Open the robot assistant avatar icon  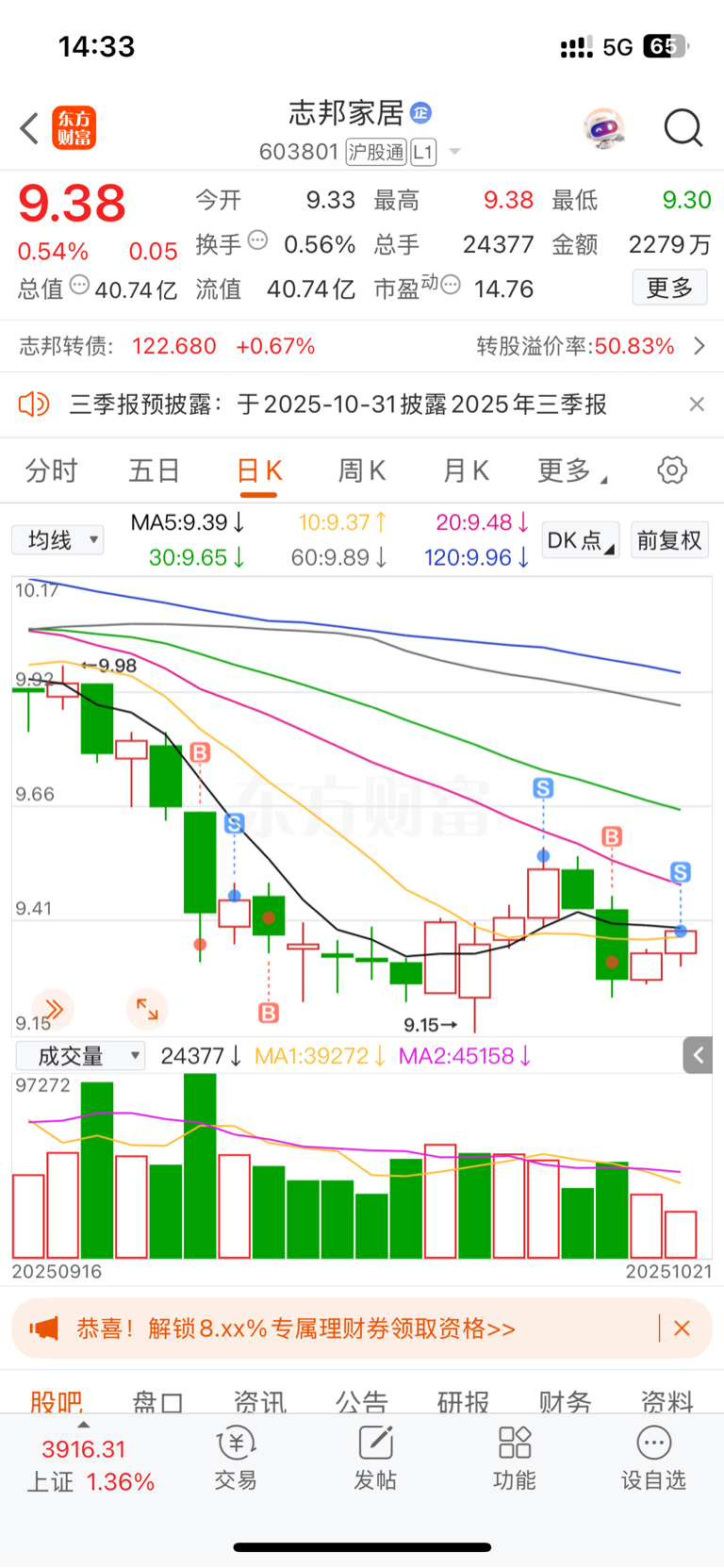coord(604,128)
